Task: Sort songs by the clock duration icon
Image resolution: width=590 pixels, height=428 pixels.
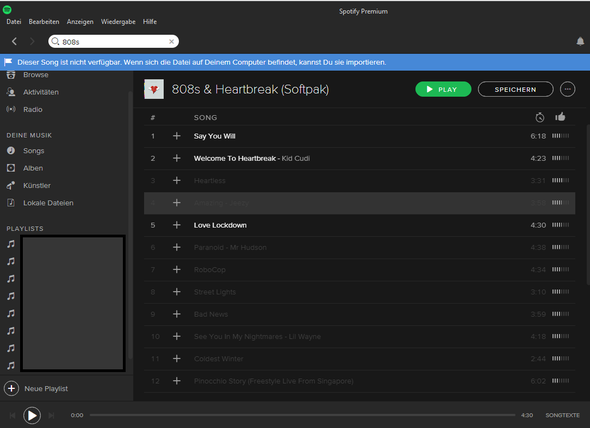Action: 540,117
